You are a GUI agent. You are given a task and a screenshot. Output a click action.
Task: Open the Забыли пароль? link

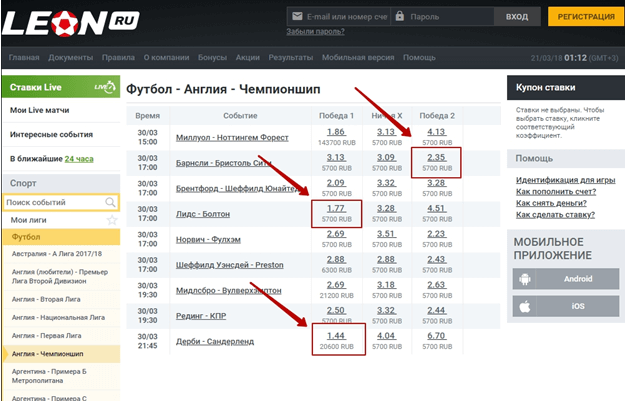[315, 31]
